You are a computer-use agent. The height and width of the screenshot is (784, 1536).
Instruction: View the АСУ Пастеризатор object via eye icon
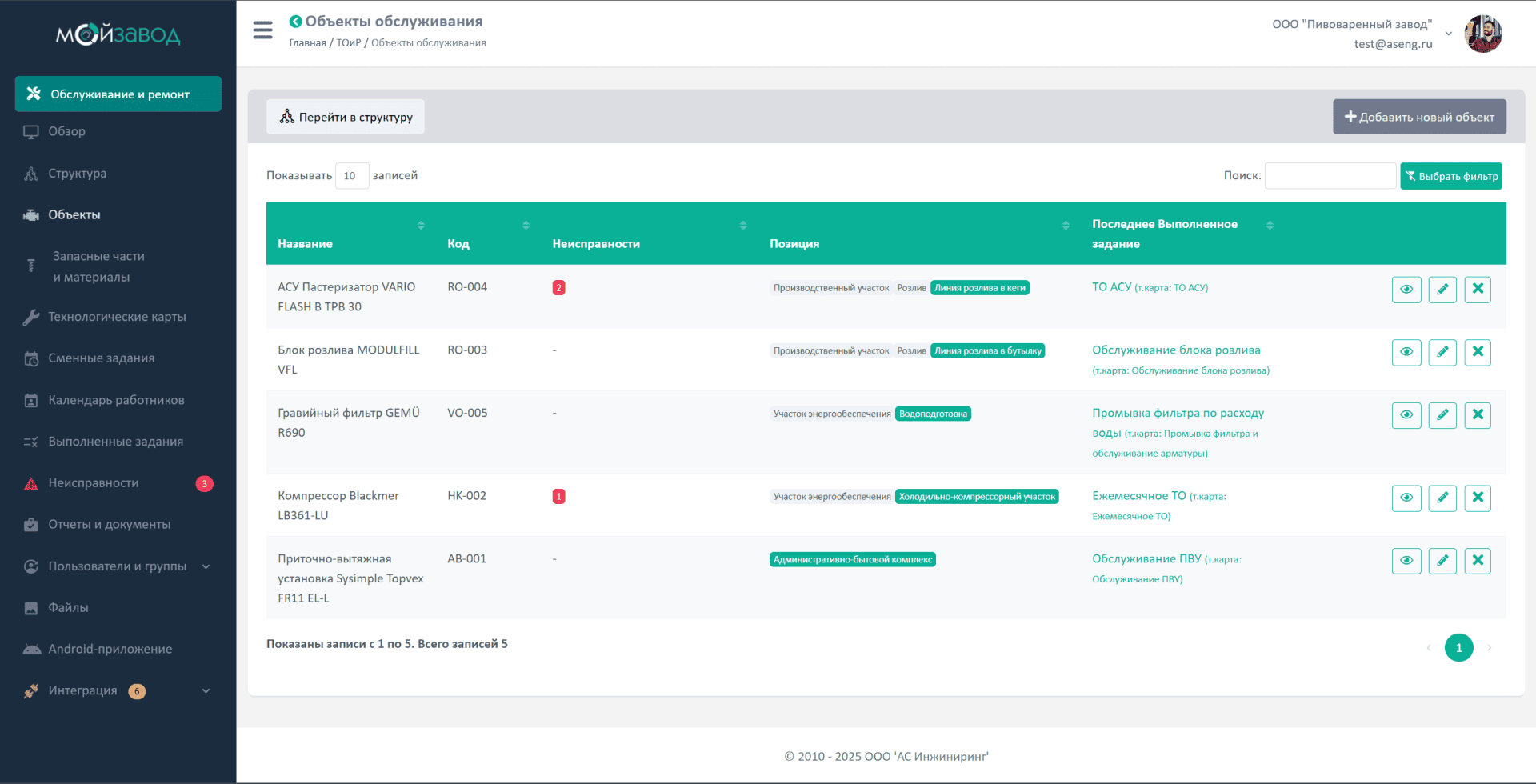click(x=1406, y=289)
